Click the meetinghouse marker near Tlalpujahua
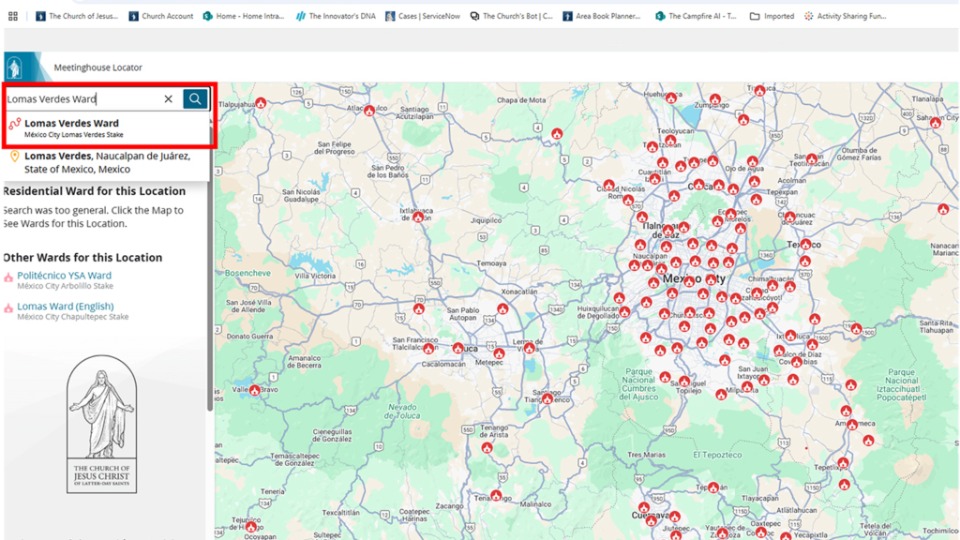960x540 pixels. (x=260, y=102)
